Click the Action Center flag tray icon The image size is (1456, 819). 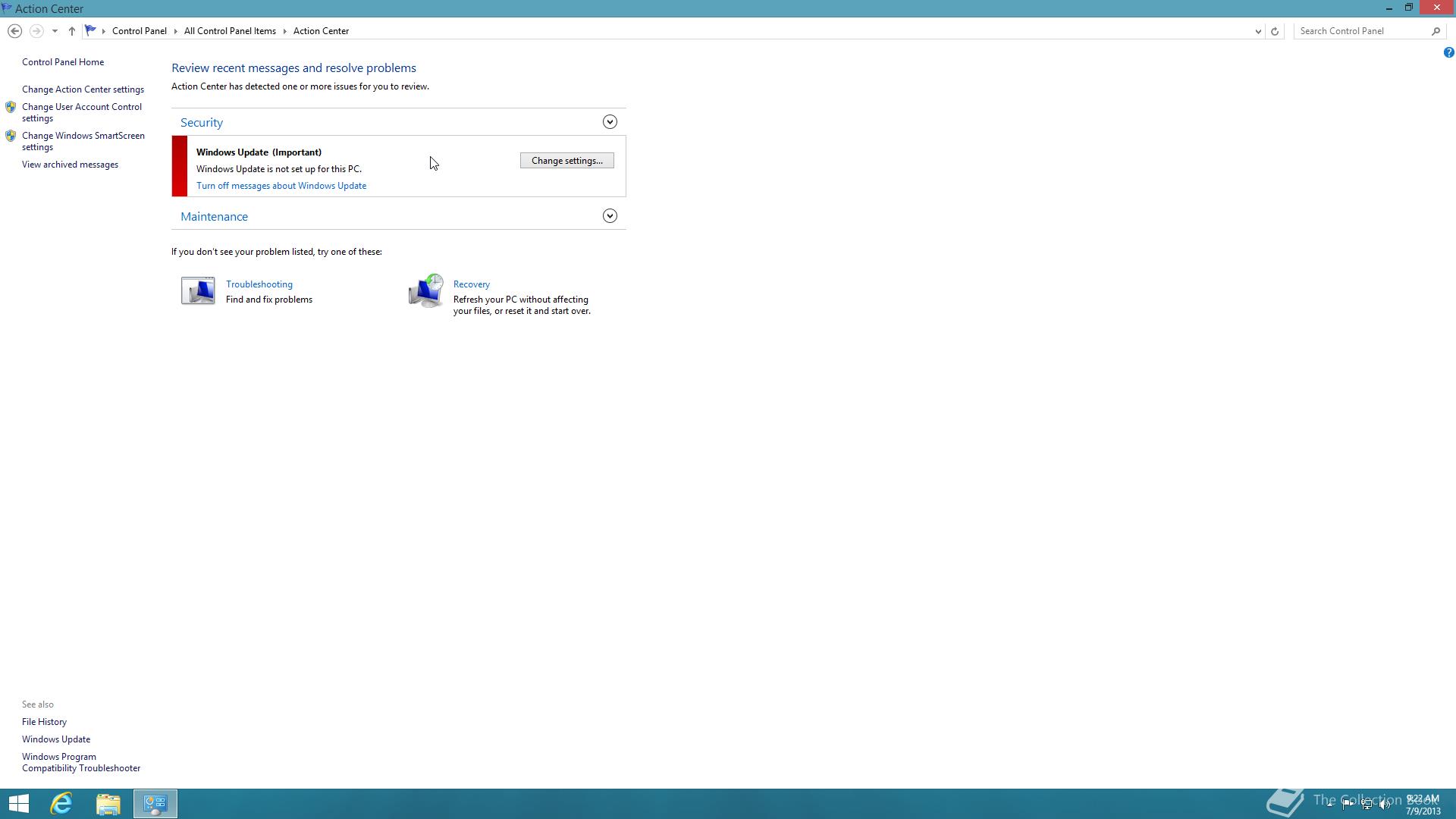[1348, 805]
